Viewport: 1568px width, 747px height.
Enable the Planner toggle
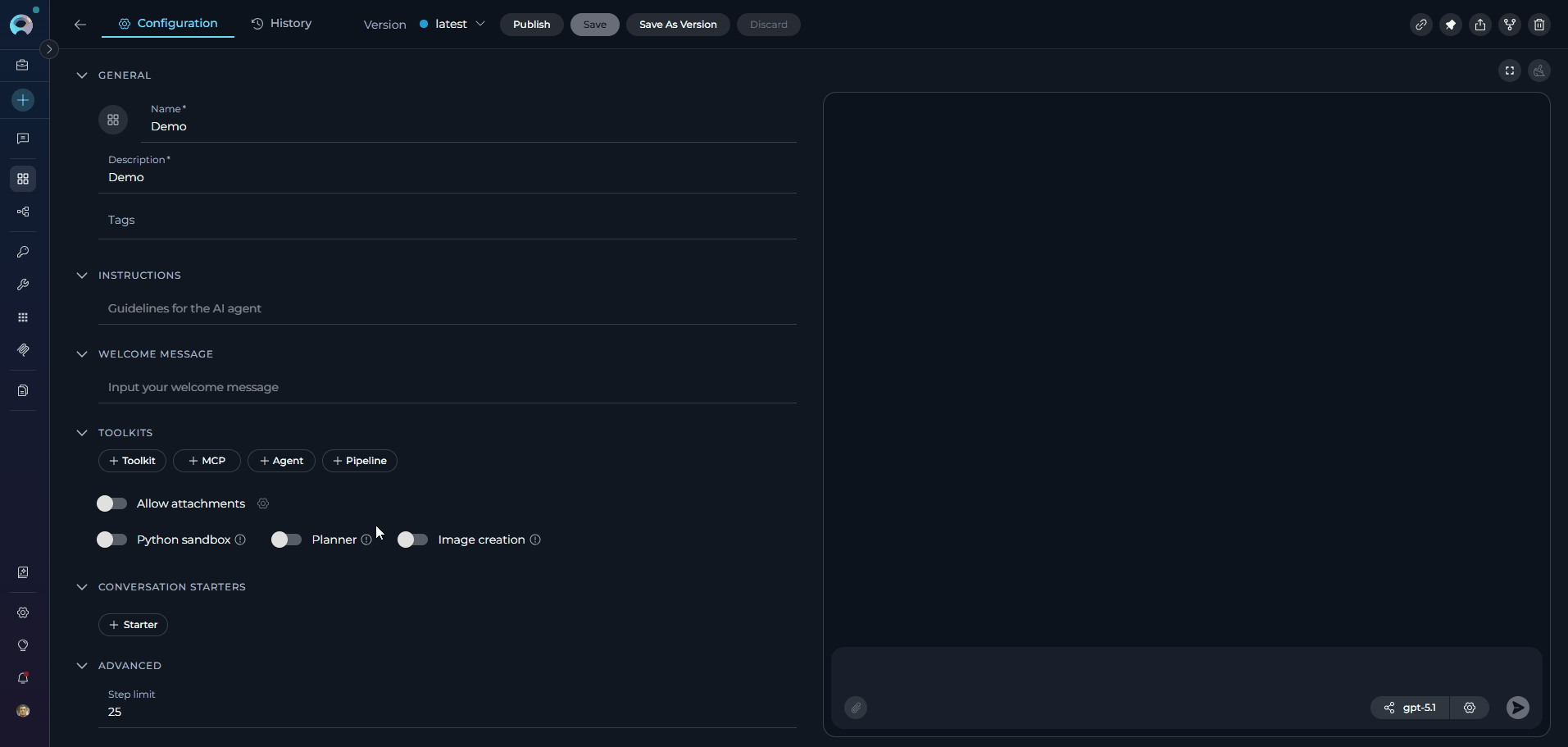point(287,540)
